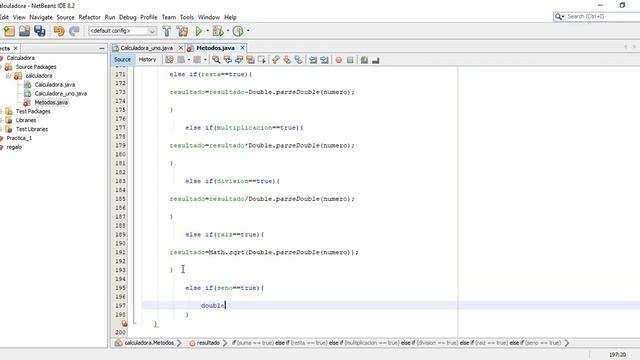Toggle Highlight Search icon

[250, 60]
